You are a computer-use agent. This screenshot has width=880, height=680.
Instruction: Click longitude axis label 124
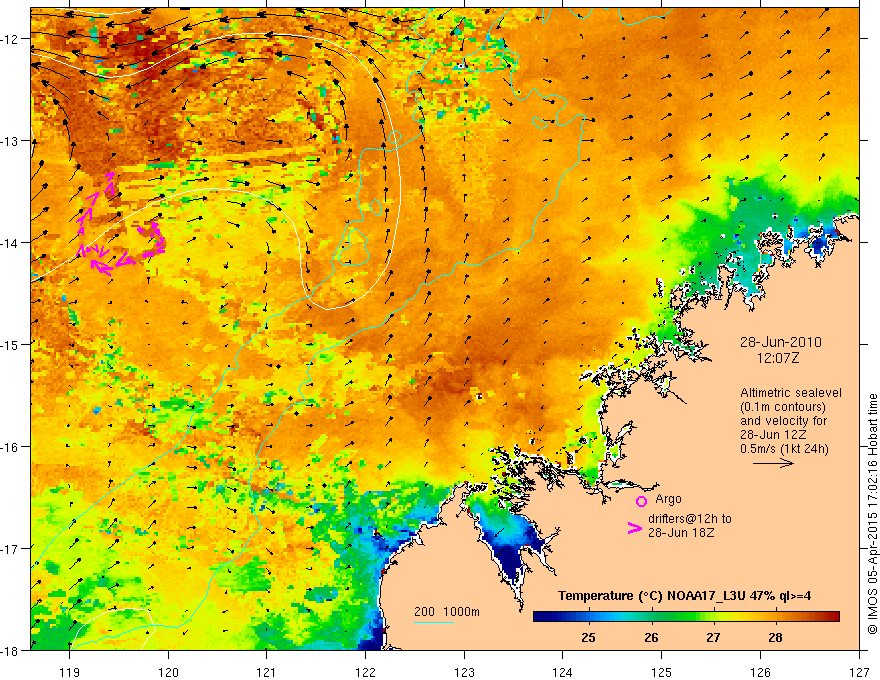pyautogui.click(x=563, y=672)
